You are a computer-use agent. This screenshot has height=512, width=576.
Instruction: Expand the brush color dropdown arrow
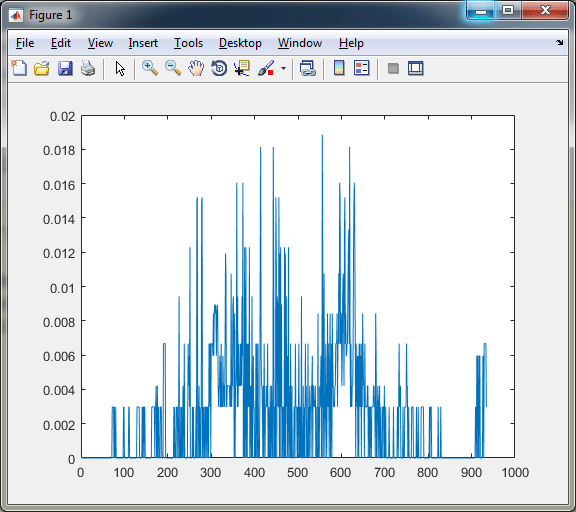tap(283, 68)
